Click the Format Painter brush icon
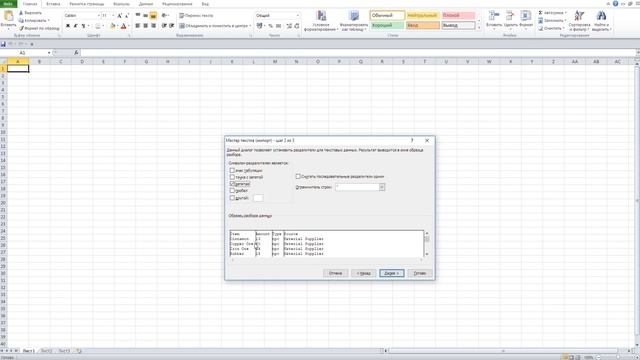The width and height of the screenshot is (640, 360). pyautogui.click(x=21, y=28)
